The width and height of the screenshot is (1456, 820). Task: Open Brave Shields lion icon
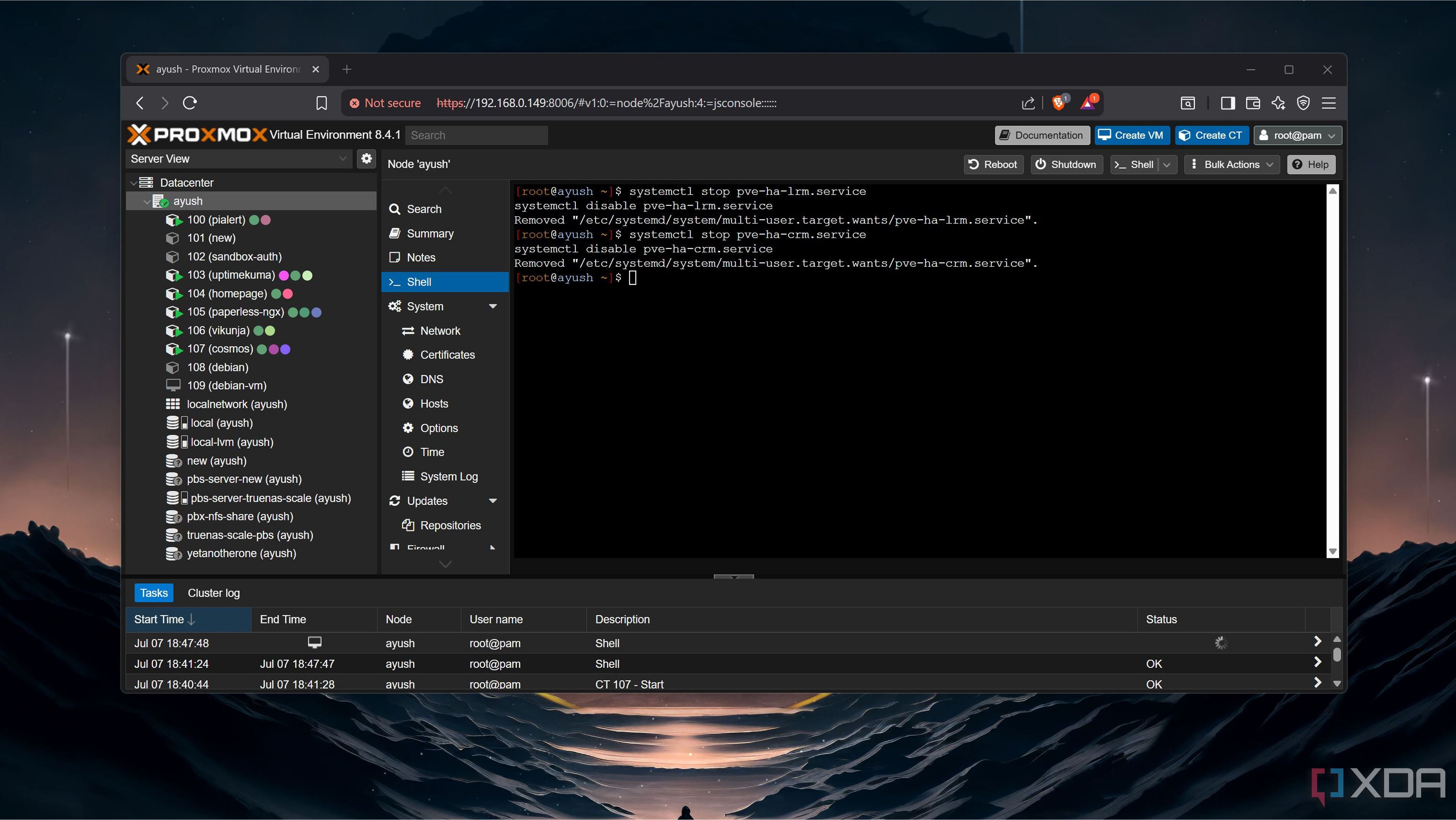[x=1059, y=103]
